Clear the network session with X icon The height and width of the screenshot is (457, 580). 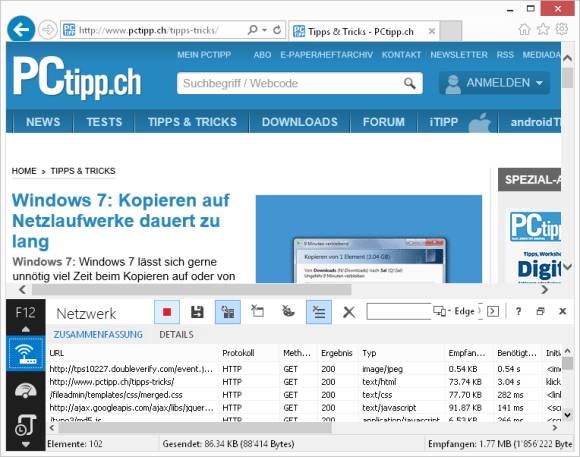tap(349, 312)
